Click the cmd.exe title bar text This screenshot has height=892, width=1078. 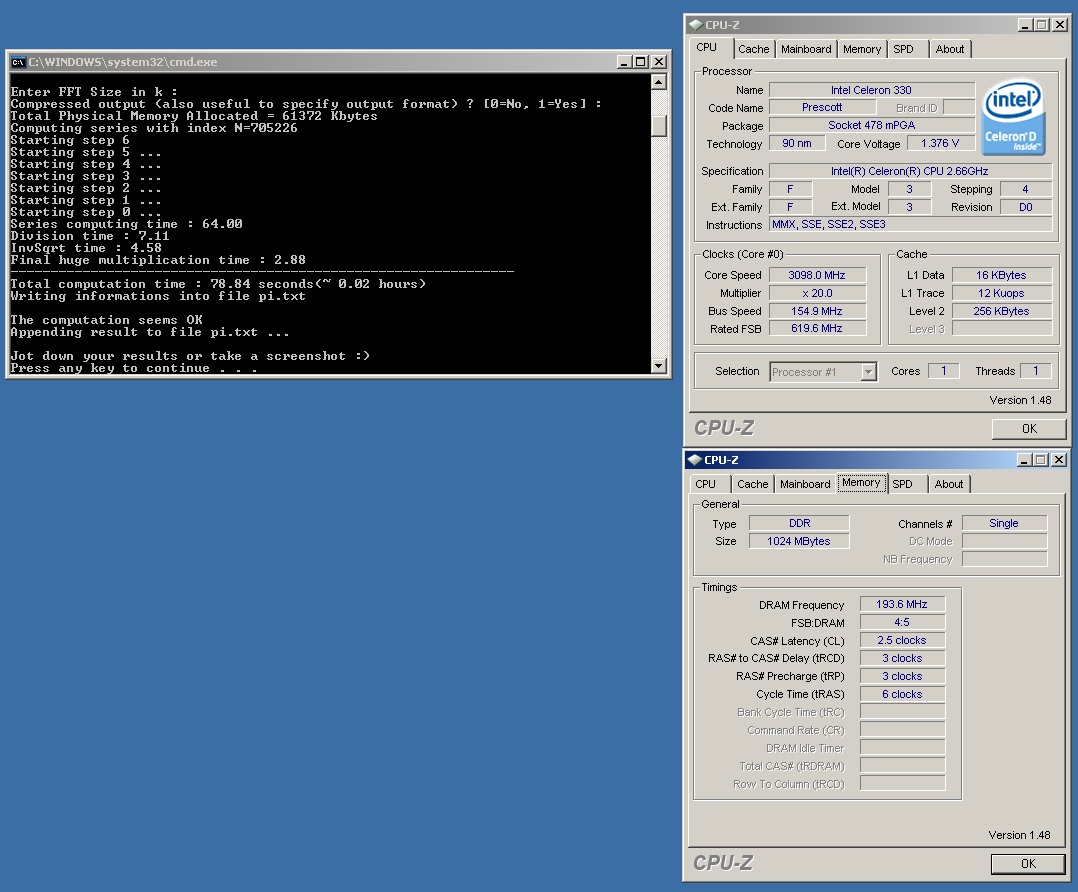pyautogui.click(x=122, y=62)
